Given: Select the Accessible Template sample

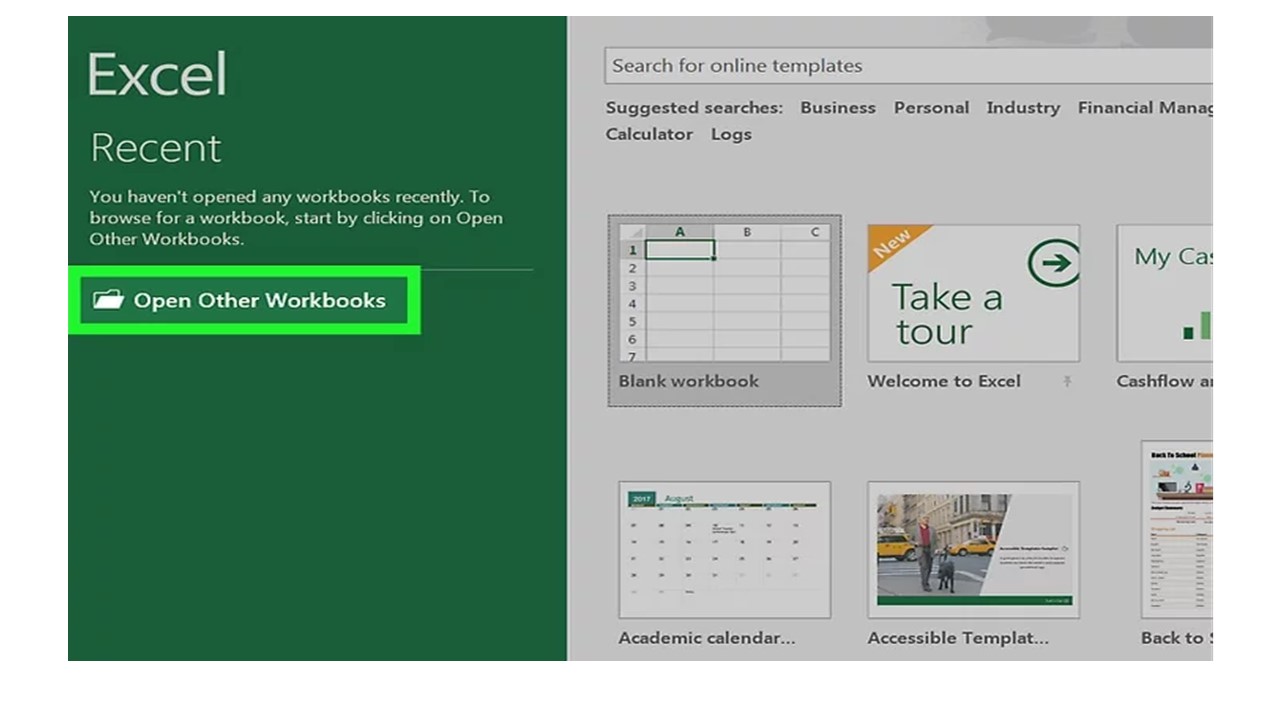Looking at the screenshot, I should coord(973,549).
